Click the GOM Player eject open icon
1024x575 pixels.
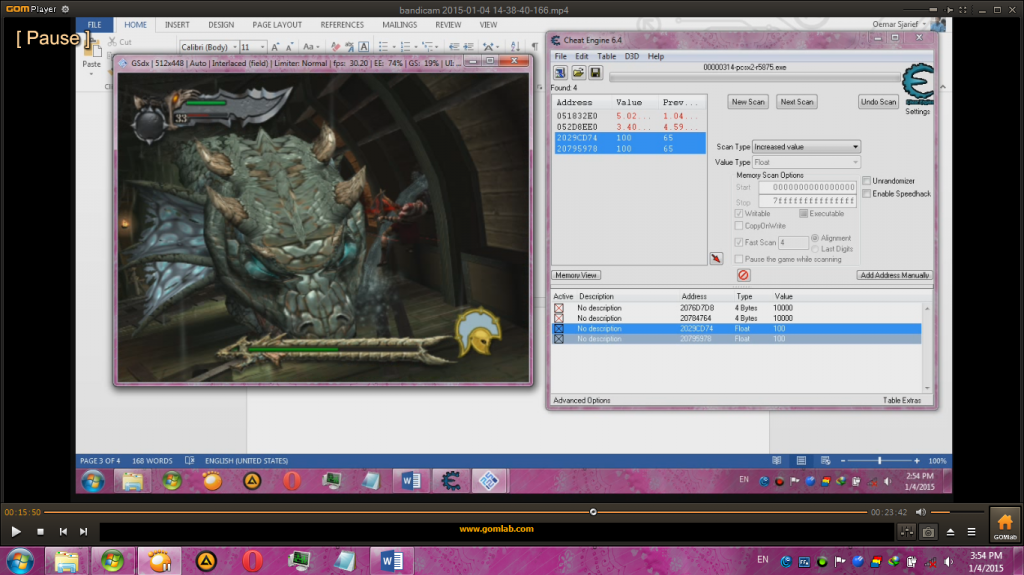(x=950, y=533)
